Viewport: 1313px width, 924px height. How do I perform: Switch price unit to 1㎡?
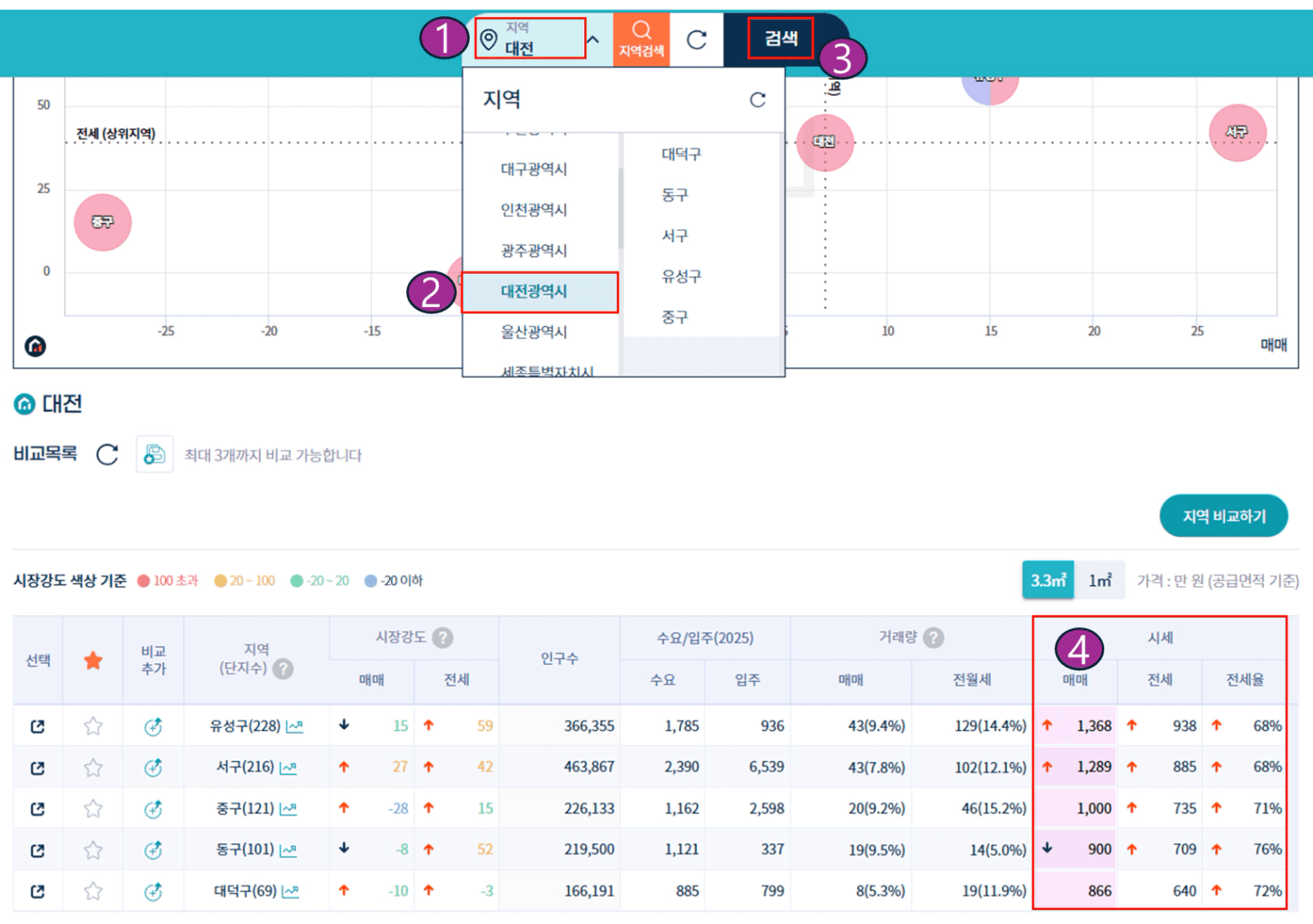coord(1100,580)
